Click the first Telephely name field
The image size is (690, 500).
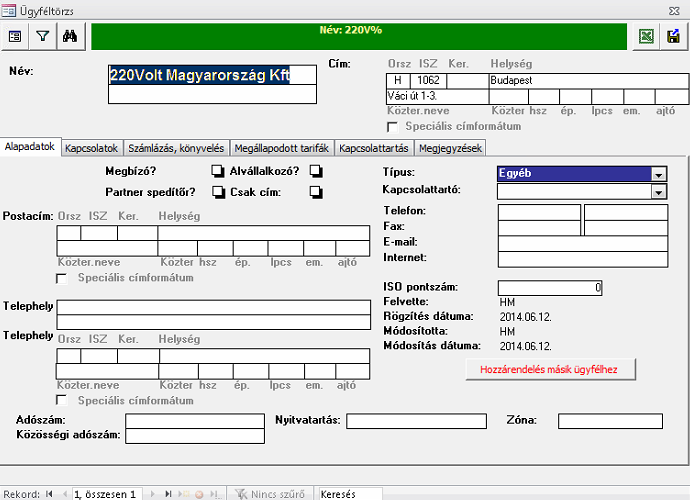click(213, 307)
